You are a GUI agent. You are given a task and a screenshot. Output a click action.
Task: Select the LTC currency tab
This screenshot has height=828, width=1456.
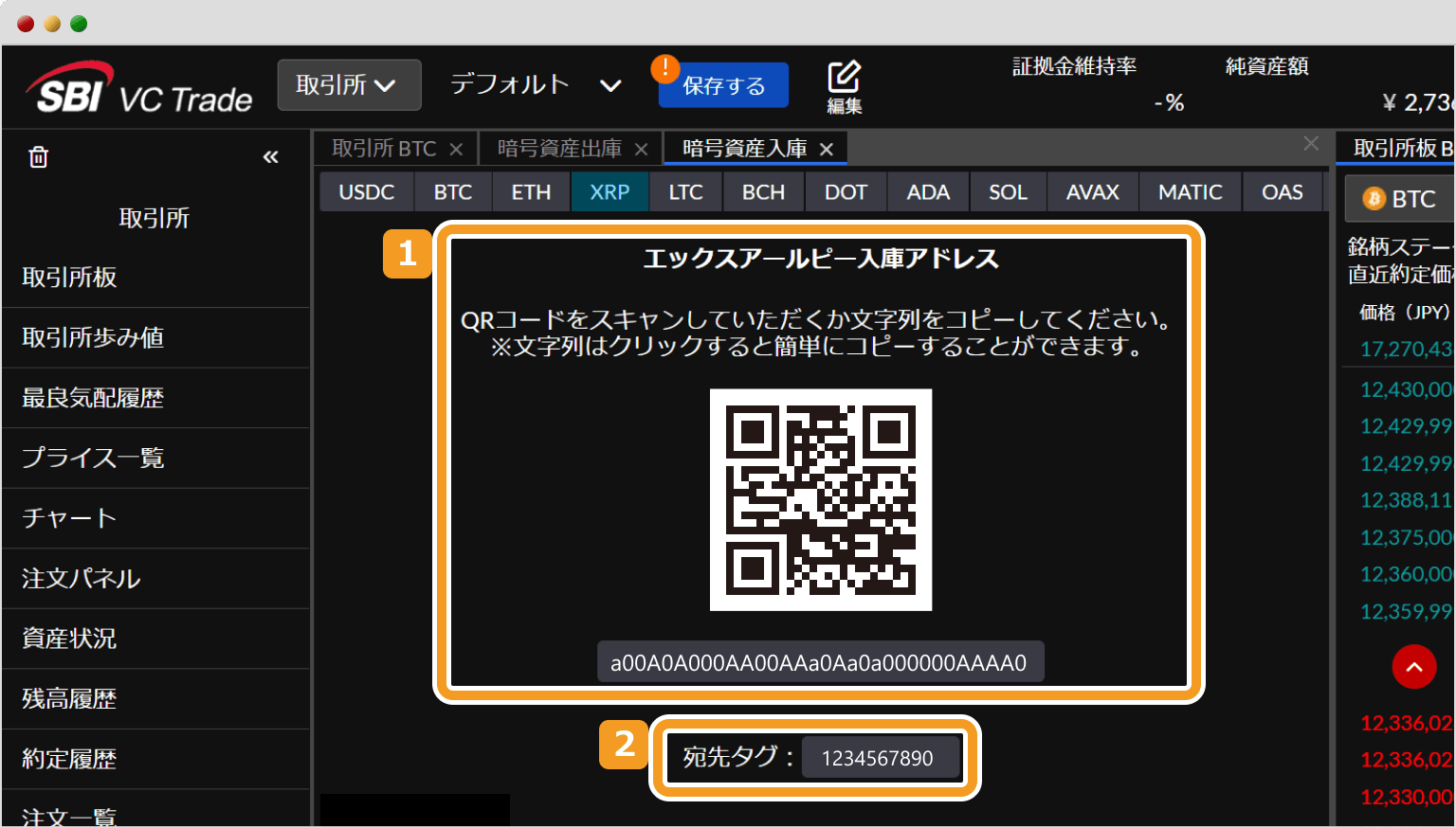(x=685, y=192)
